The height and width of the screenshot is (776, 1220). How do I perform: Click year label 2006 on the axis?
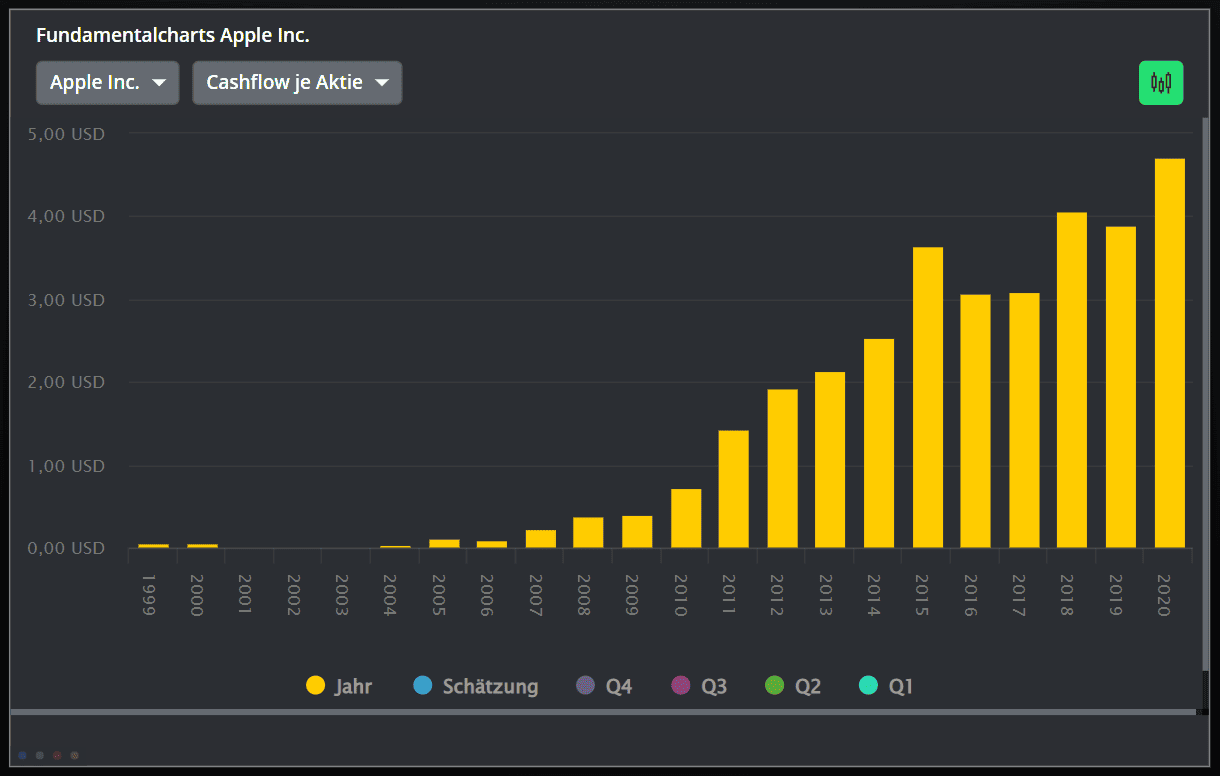tap(487, 594)
